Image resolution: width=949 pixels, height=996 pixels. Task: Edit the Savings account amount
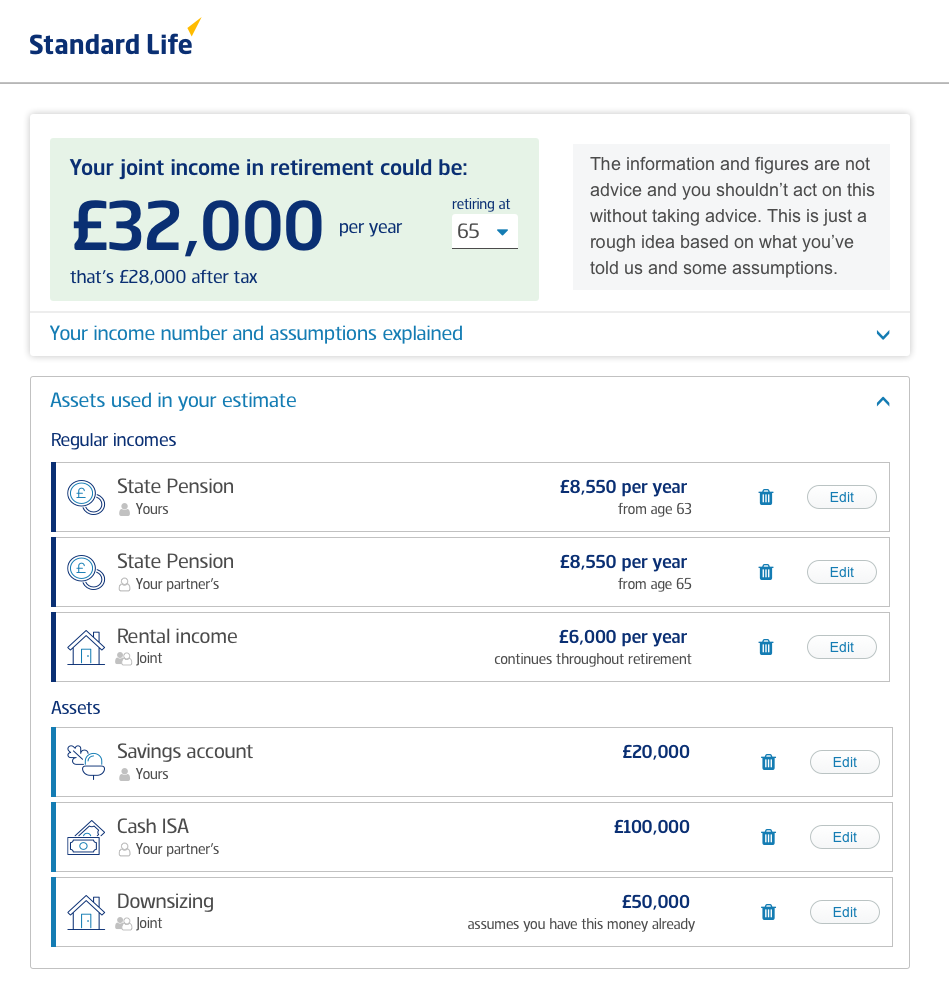[845, 762]
